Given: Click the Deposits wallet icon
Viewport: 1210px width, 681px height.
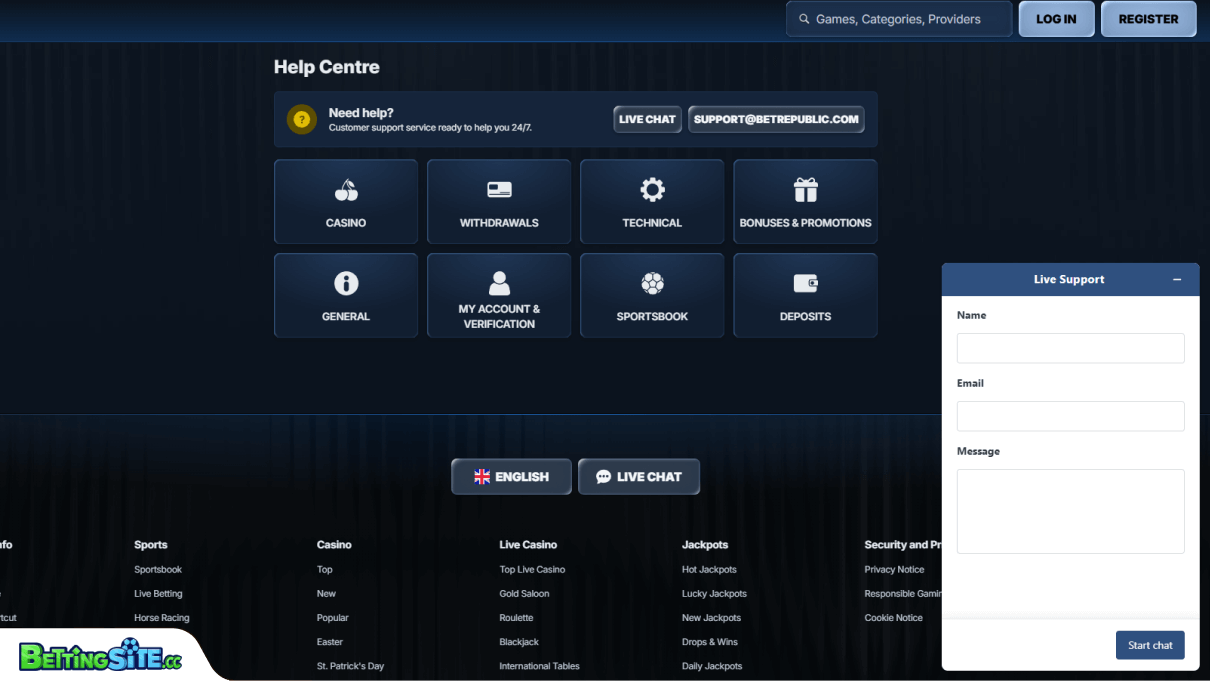Looking at the screenshot, I should pyautogui.click(x=805, y=284).
